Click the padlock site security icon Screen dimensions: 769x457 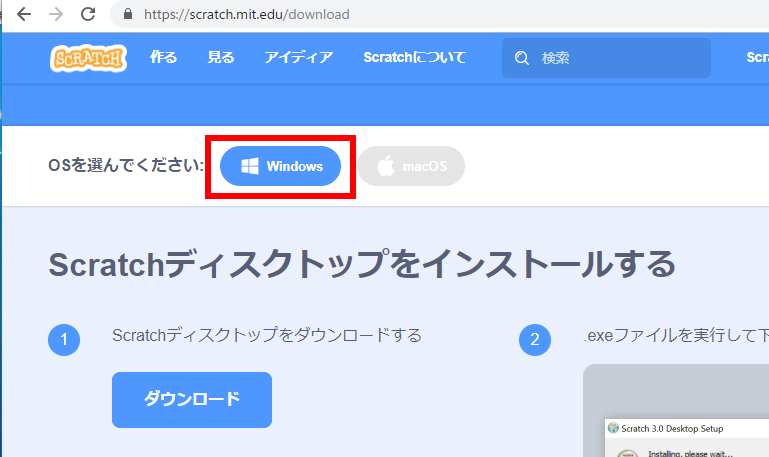pos(128,14)
